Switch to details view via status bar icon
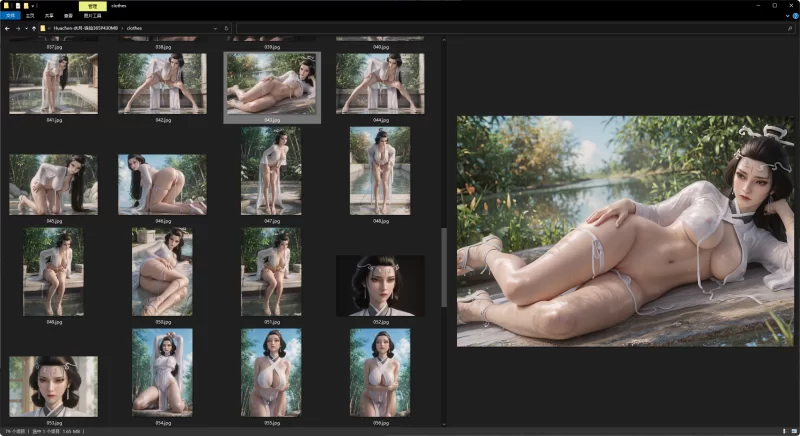Viewport: 800px width, 436px height. click(785, 431)
